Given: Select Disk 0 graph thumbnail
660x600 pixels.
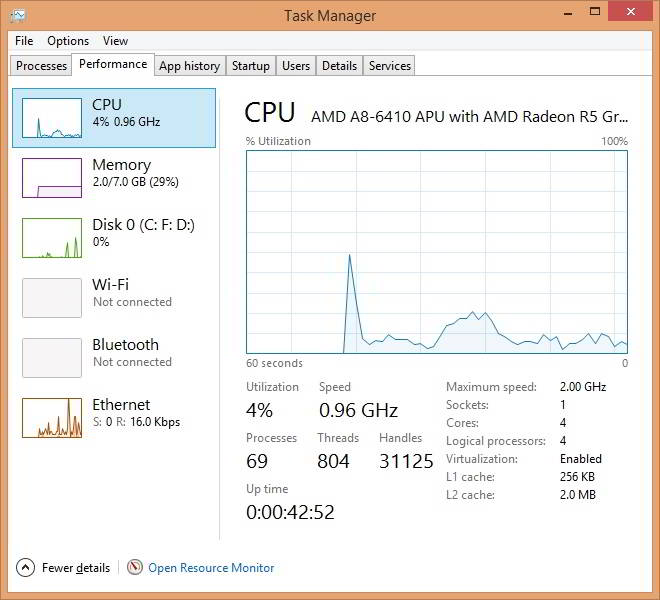Looking at the screenshot, I should (52, 238).
